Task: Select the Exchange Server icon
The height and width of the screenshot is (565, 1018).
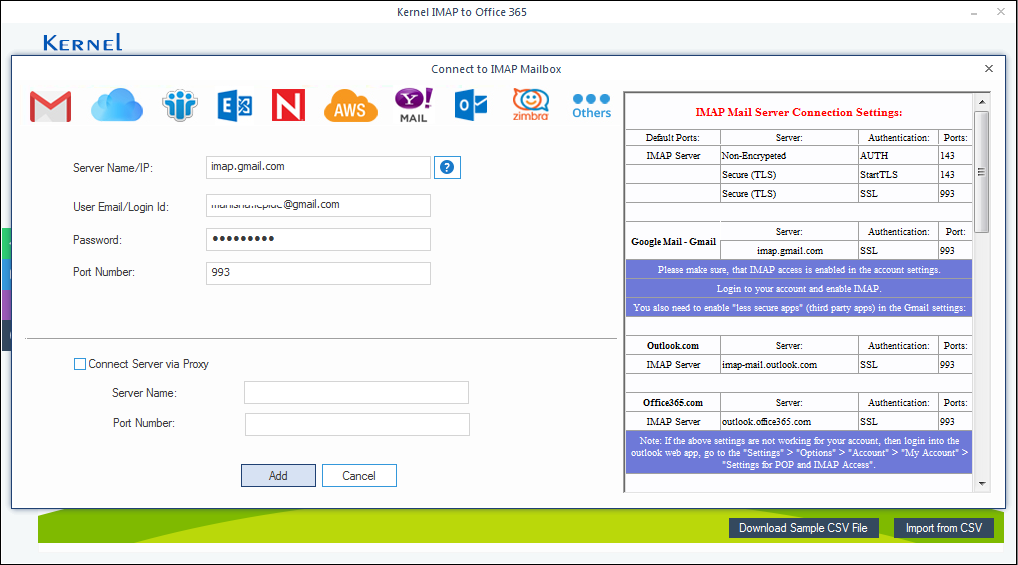Action: [234, 106]
